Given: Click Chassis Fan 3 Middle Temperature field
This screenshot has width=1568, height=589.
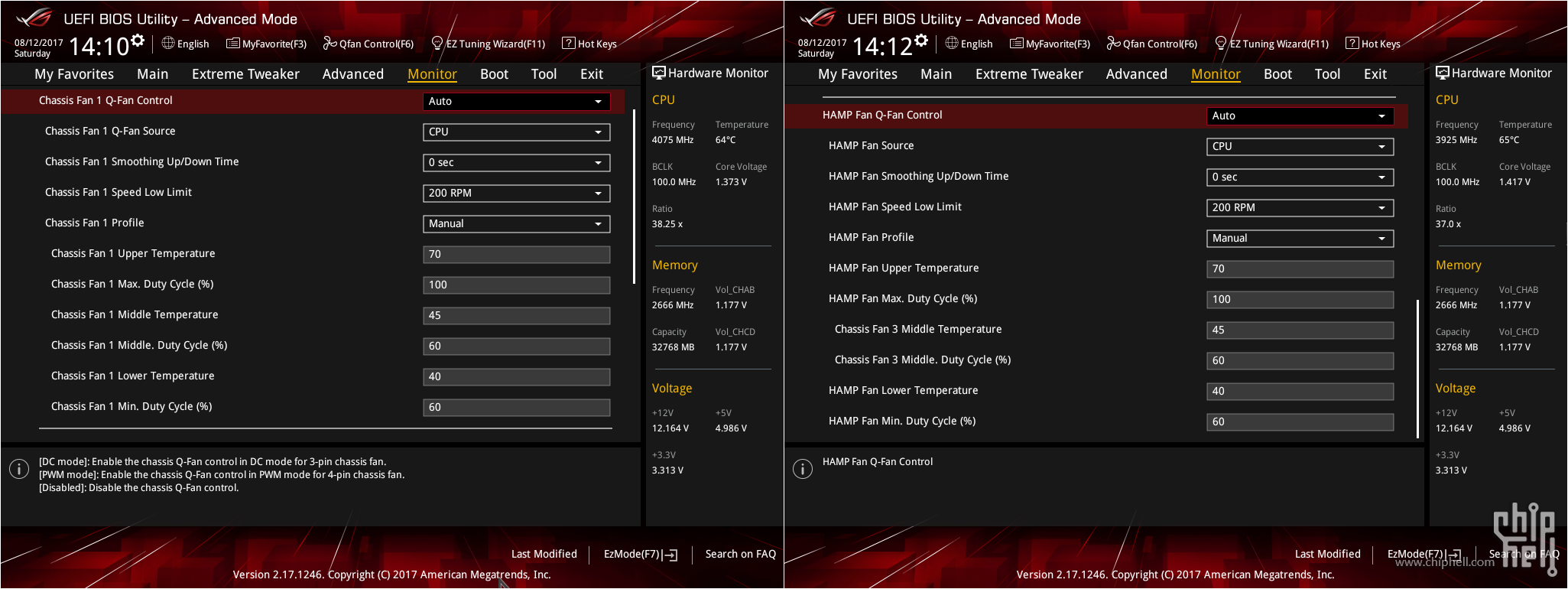Looking at the screenshot, I should pyautogui.click(x=1300, y=330).
